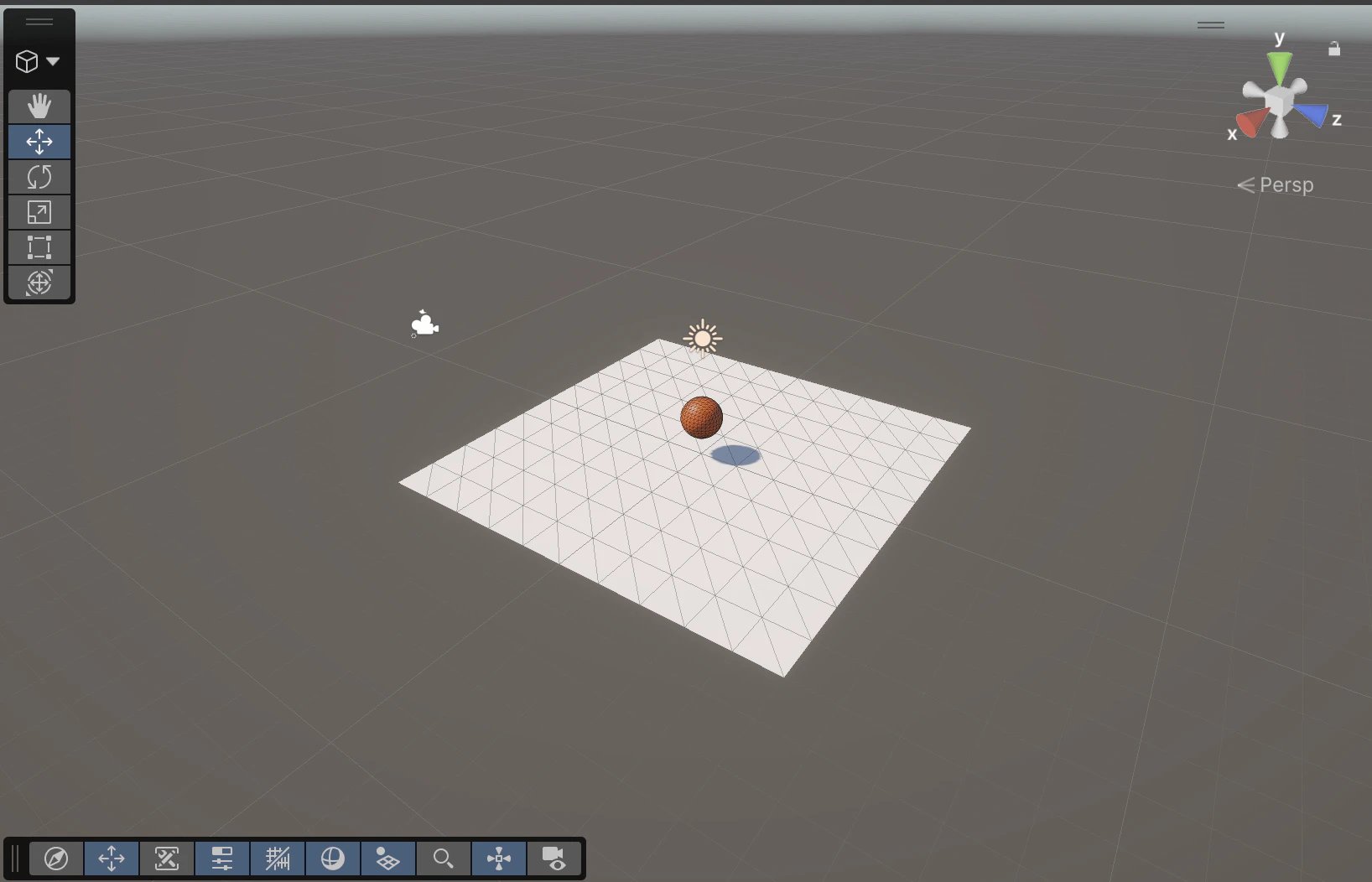Toggle the view gizmo rotation lock

point(1334,49)
